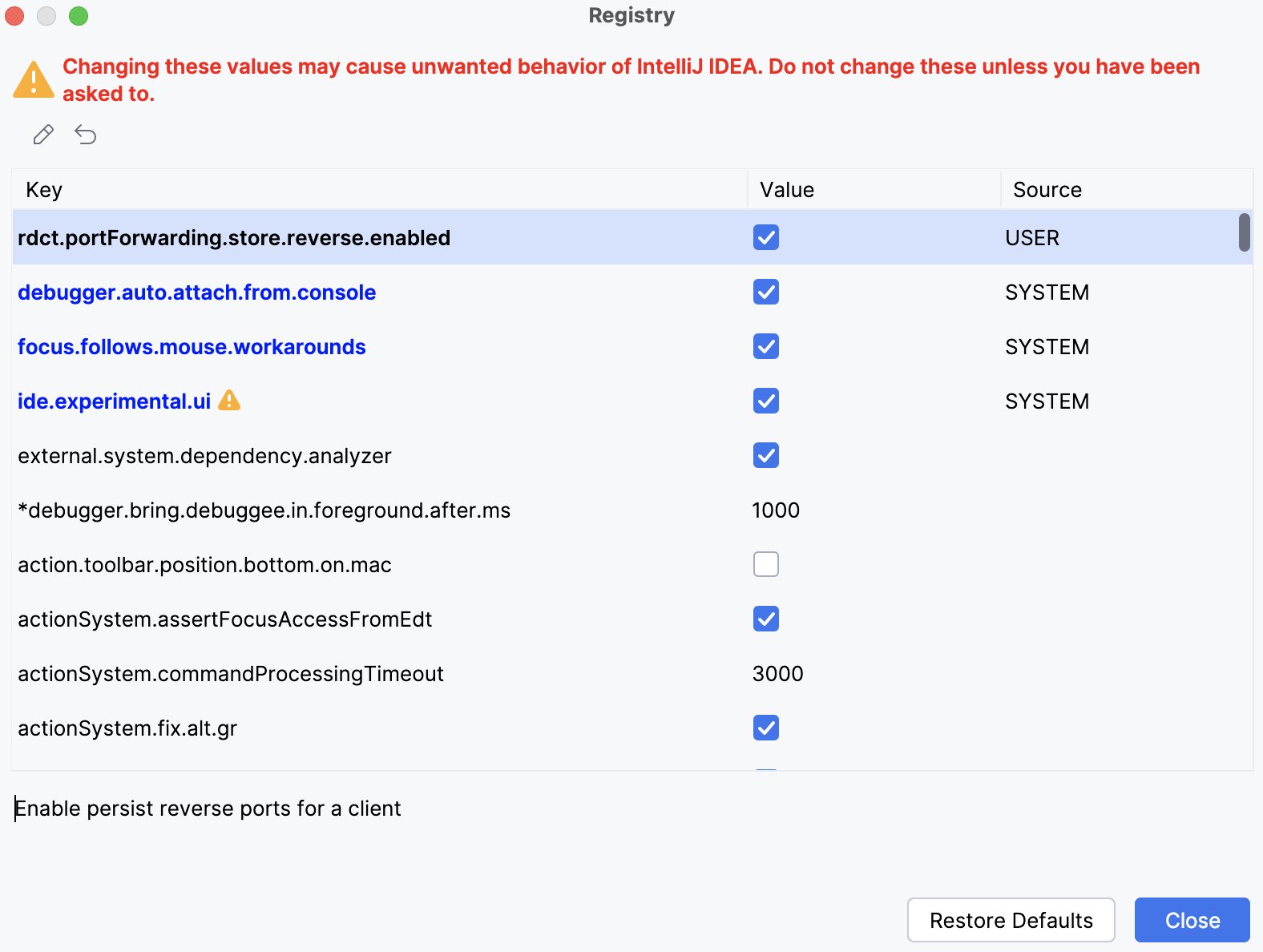This screenshot has width=1263, height=952.
Task: Sort by the Key column header
Action: [x=44, y=190]
